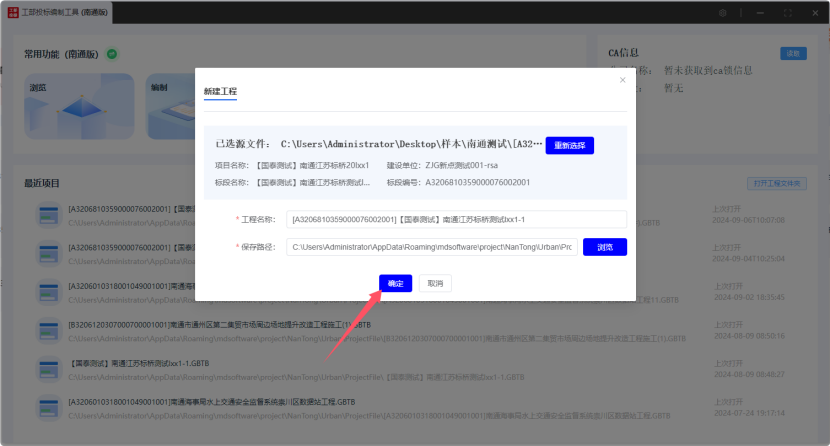Click the green check icon beside 常用功能

112,53
